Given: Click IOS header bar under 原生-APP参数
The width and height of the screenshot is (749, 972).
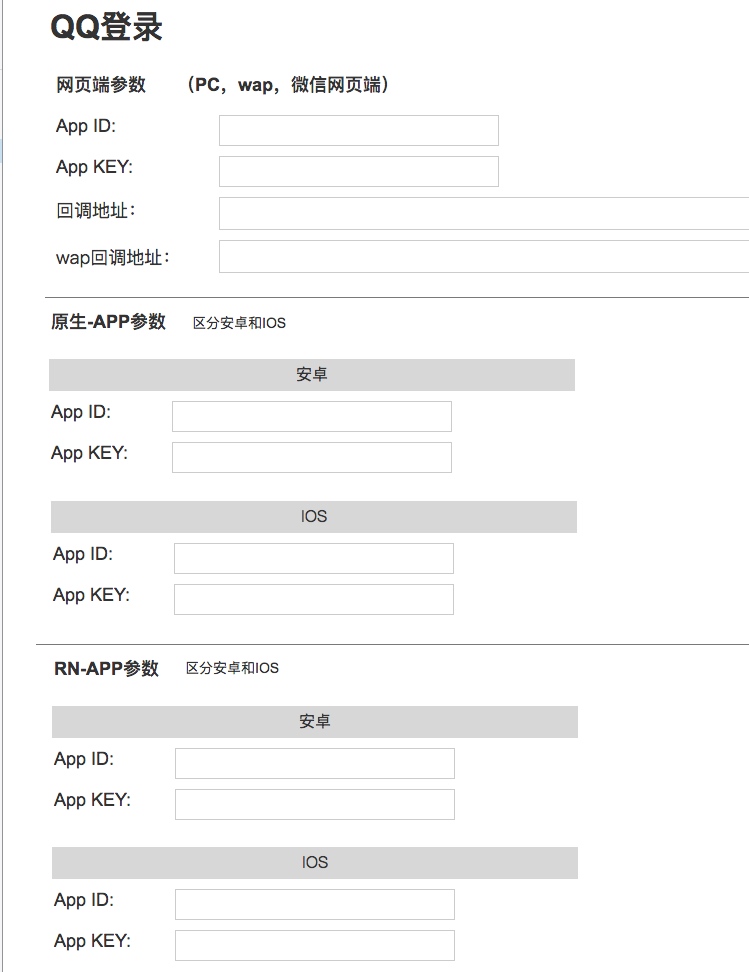Looking at the screenshot, I should [x=314, y=516].
